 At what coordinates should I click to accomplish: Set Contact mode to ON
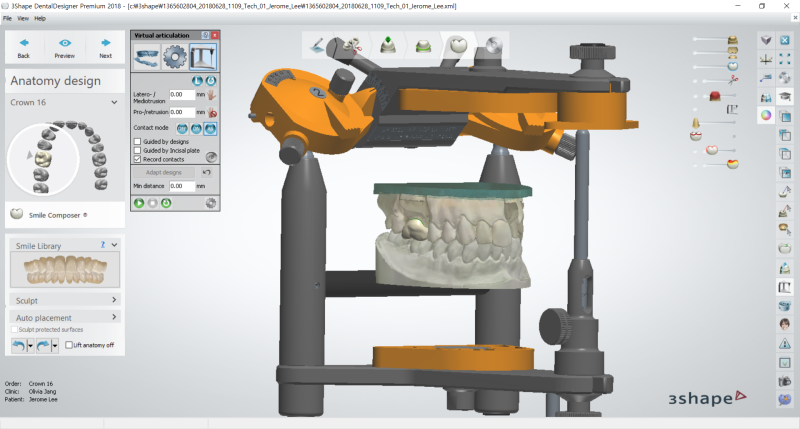click(x=196, y=129)
